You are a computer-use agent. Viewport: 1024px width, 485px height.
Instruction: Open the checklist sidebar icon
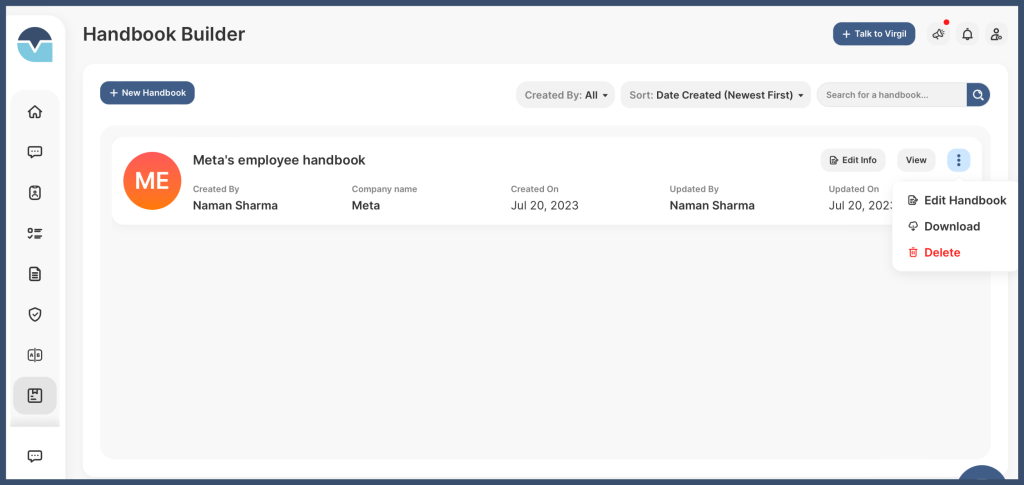[x=35, y=234]
